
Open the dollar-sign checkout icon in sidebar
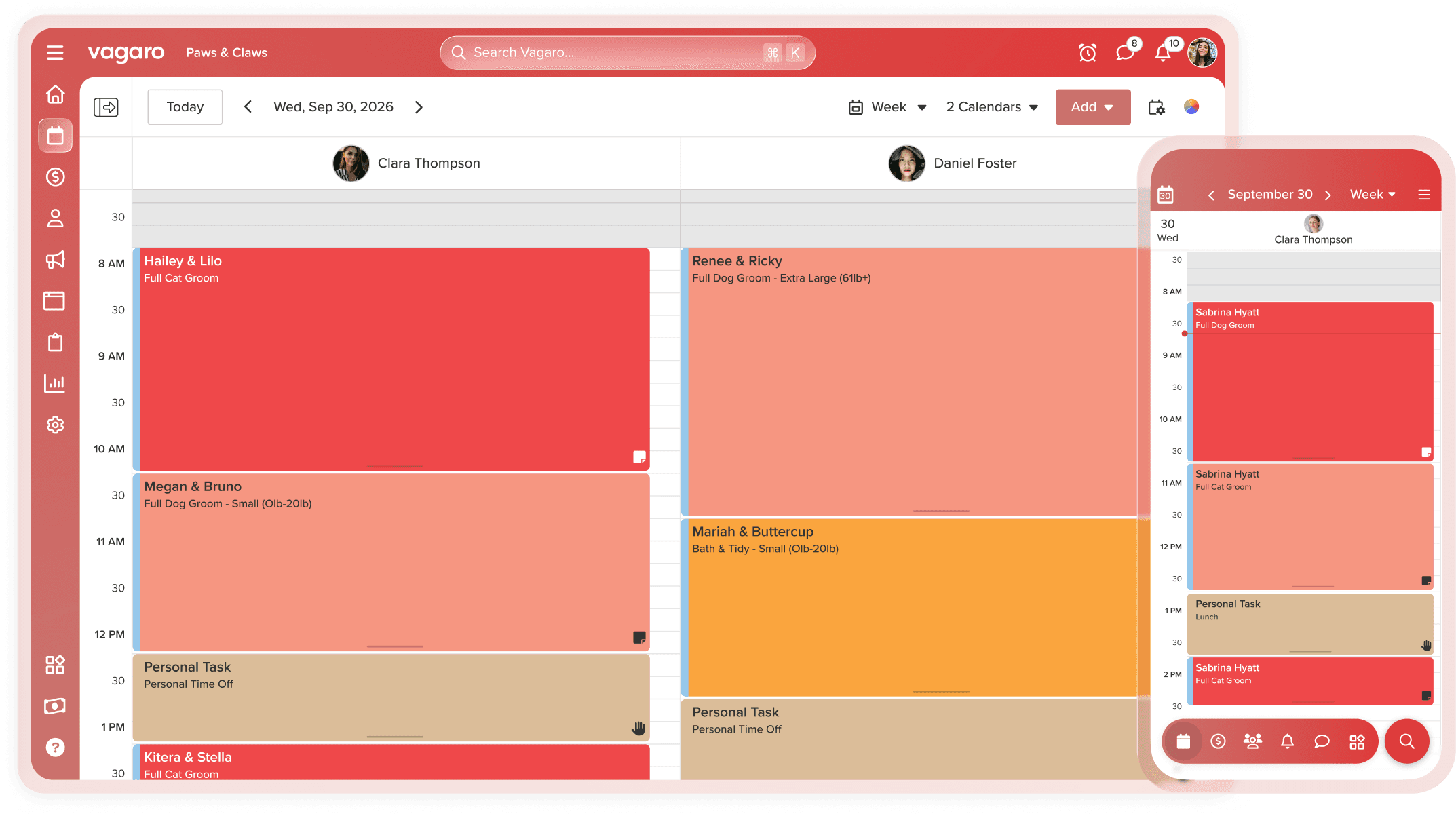coord(55,177)
